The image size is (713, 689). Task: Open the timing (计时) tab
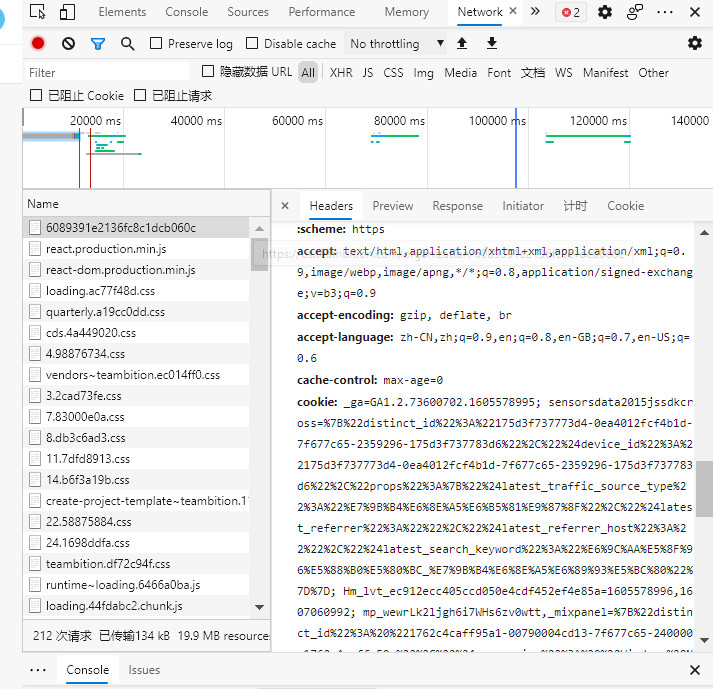[575, 206]
